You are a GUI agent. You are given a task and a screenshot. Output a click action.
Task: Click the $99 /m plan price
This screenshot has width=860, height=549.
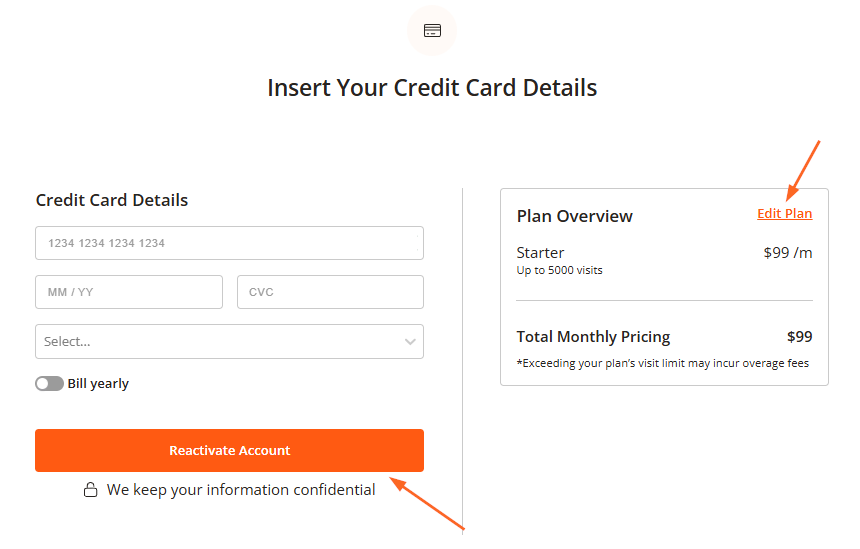[x=787, y=252]
